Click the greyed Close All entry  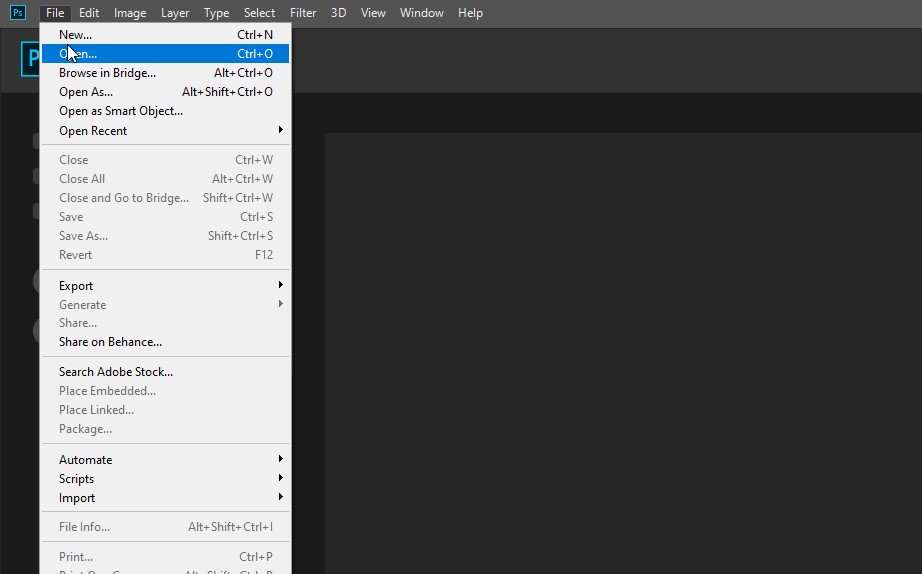point(165,179)
